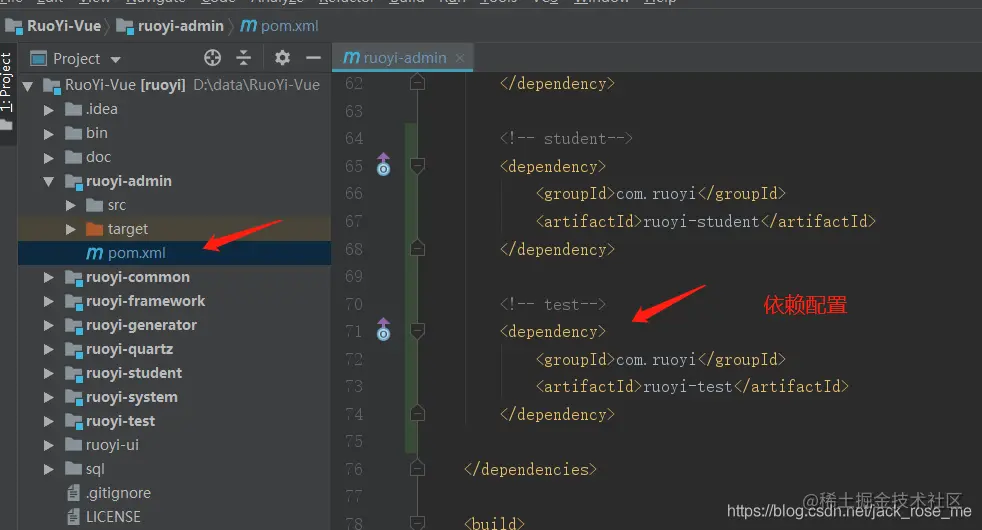Click fold end marker on line 74
The image size is (982, 530).
[417, 413]
